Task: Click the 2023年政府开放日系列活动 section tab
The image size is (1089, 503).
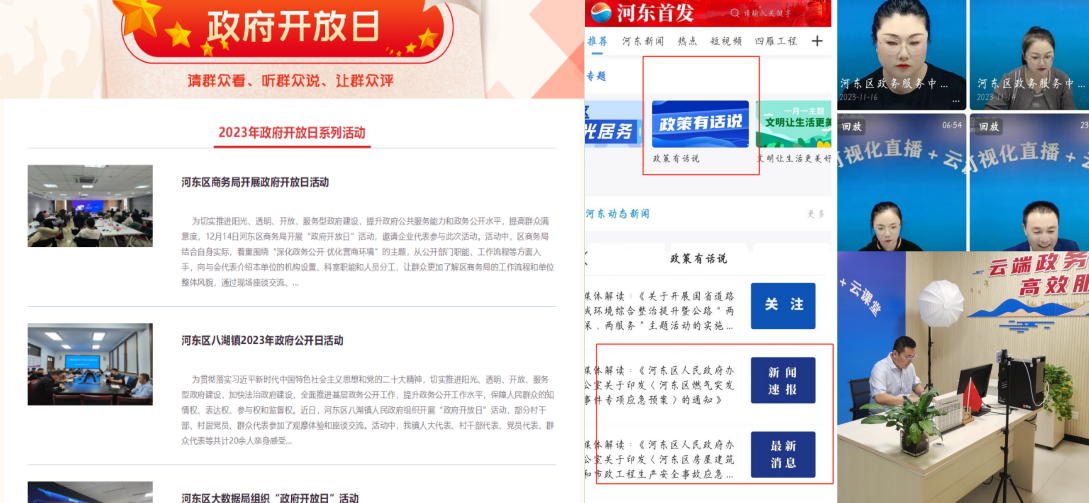Action: [x=292, y=133]
